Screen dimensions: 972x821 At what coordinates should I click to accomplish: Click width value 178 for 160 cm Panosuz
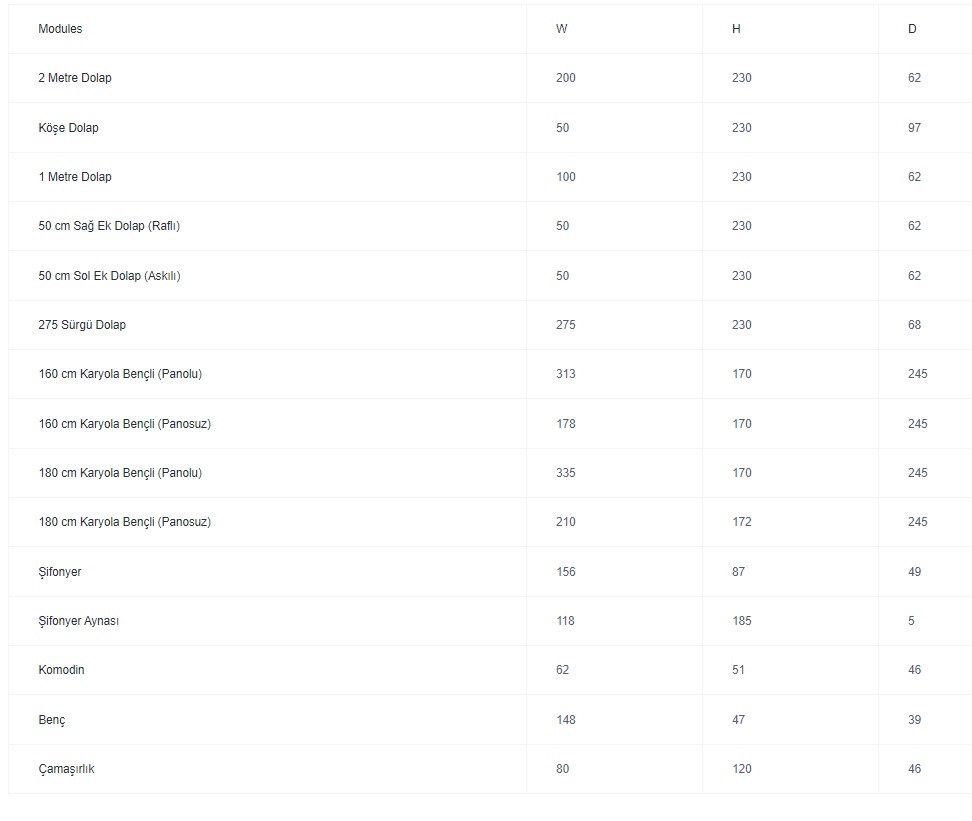[566, 424]
